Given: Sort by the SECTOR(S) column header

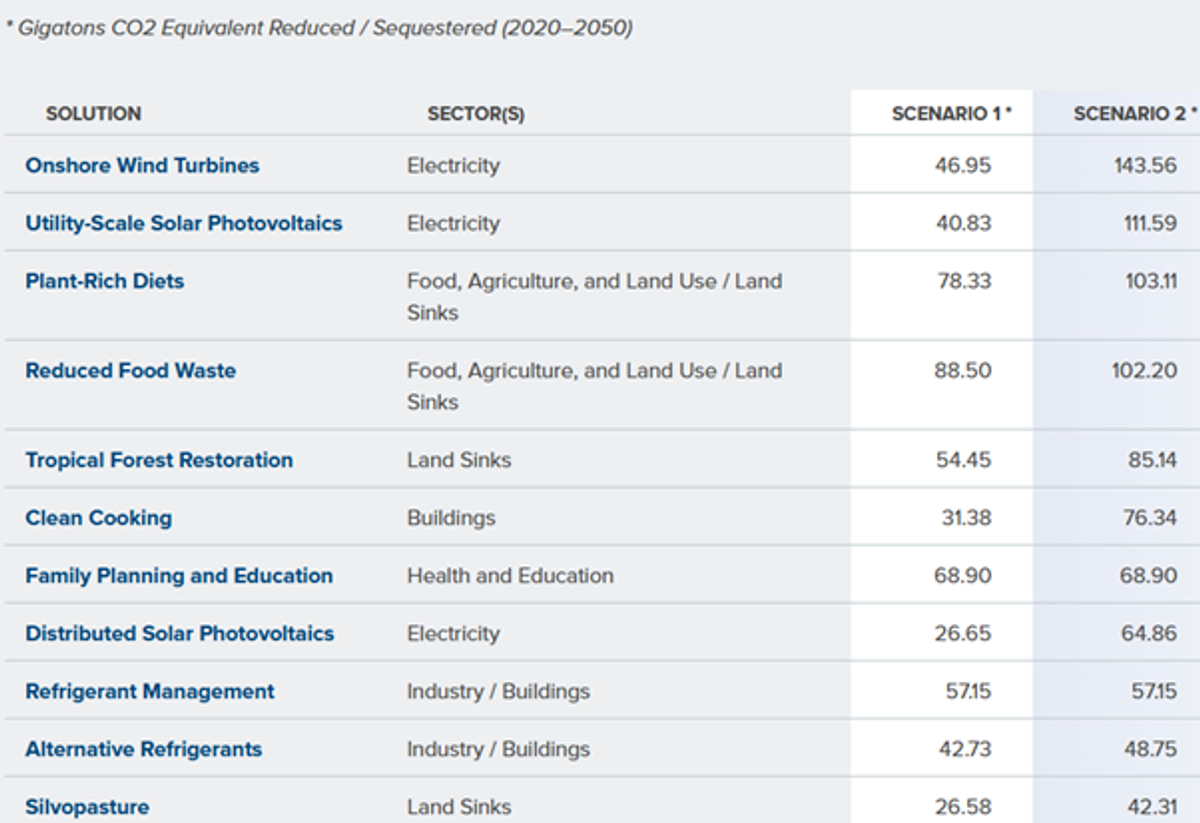Looking at the screenshot, I should (476, 114).
